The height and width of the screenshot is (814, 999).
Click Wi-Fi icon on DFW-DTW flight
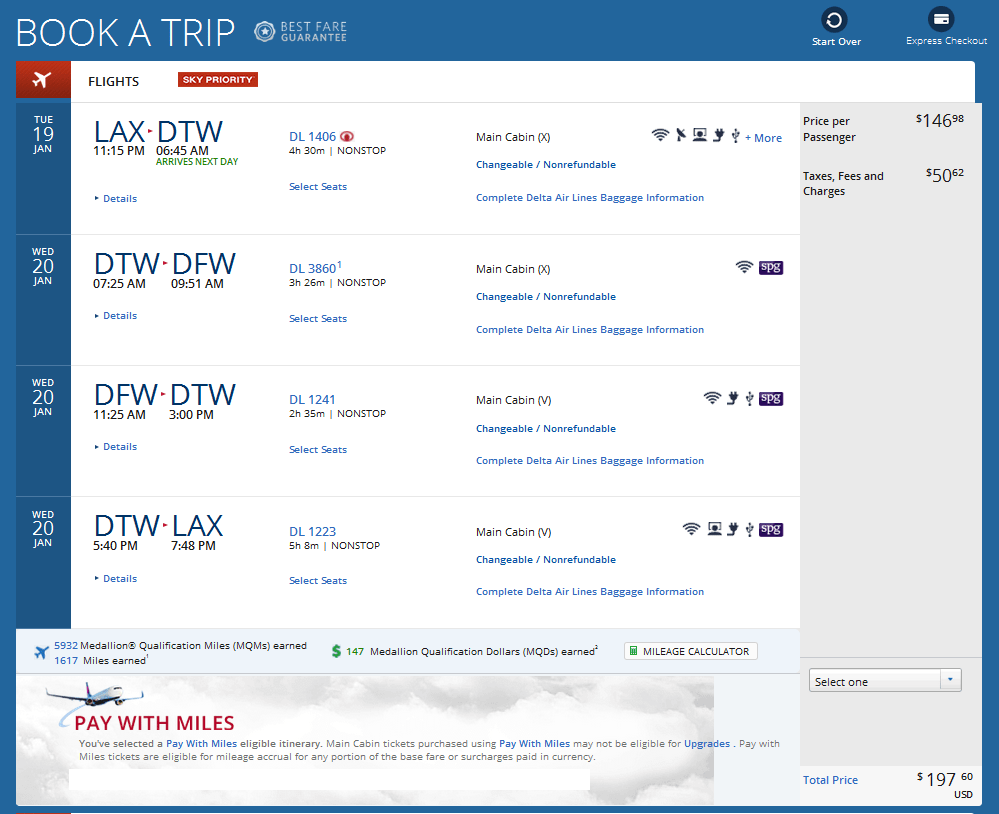click(x=712, y=397)
